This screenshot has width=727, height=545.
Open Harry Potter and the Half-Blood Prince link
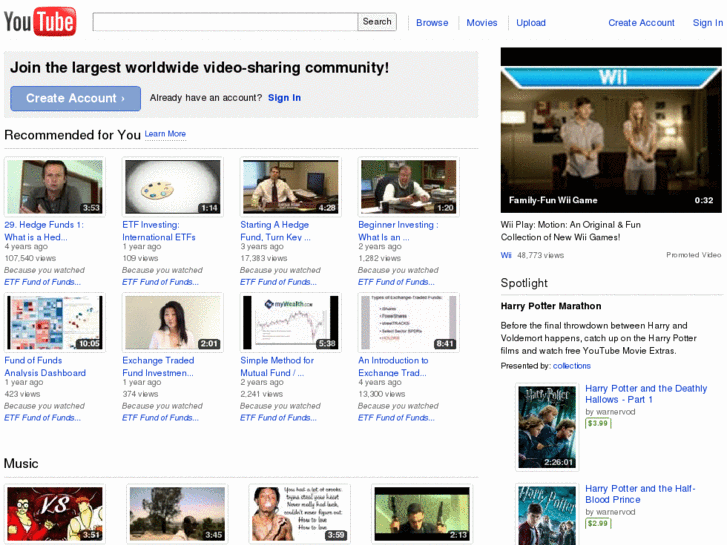(x=640, y=494)
